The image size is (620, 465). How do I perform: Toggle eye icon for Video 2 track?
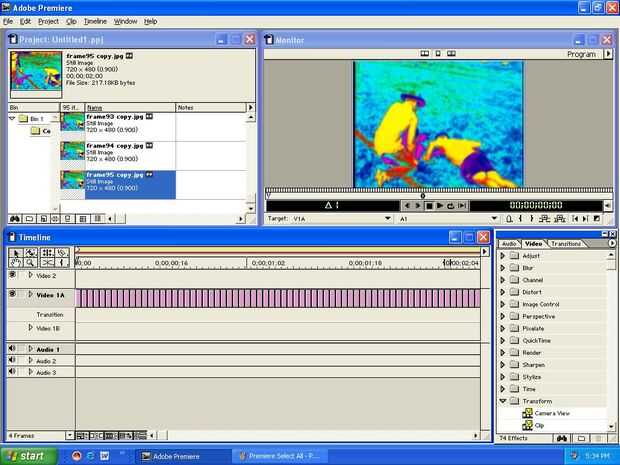click(13, 275)
